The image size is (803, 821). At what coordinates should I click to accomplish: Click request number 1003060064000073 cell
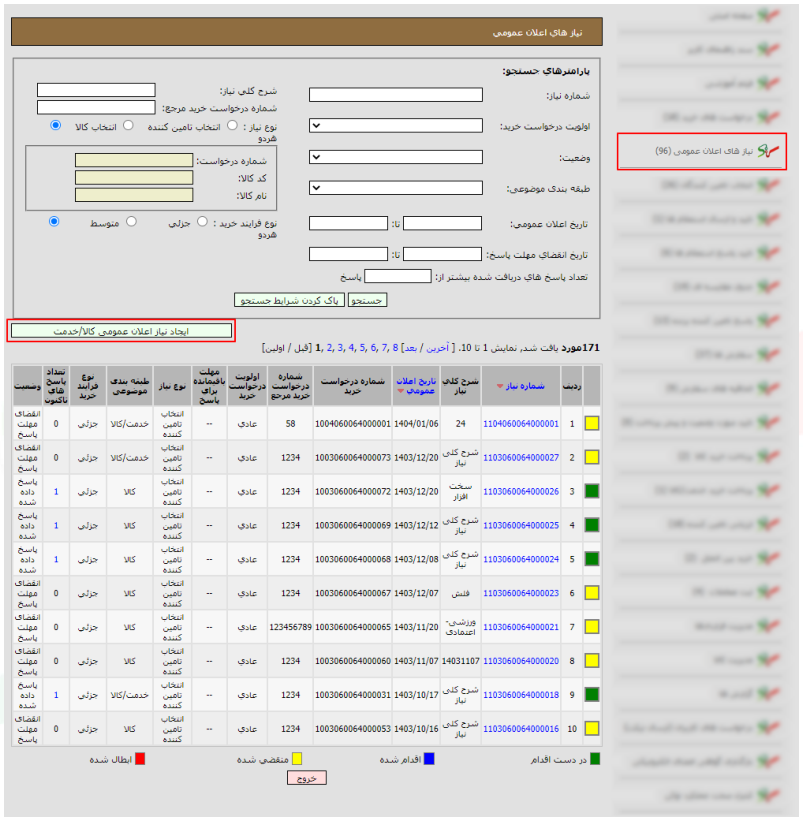pyautogui.click(x=353, y=458)
